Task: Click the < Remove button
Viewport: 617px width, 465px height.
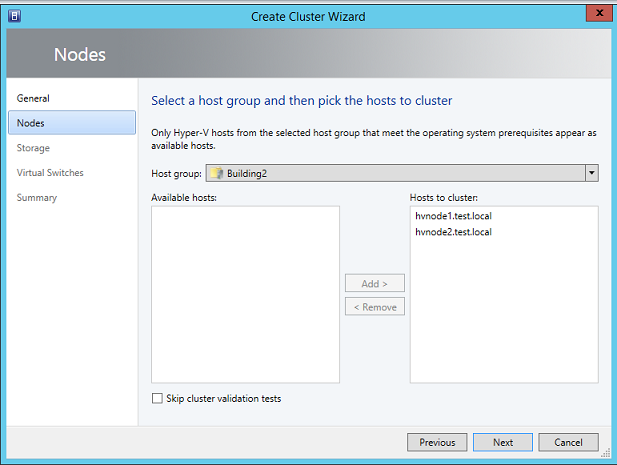Action: click(x=375, y=307)
